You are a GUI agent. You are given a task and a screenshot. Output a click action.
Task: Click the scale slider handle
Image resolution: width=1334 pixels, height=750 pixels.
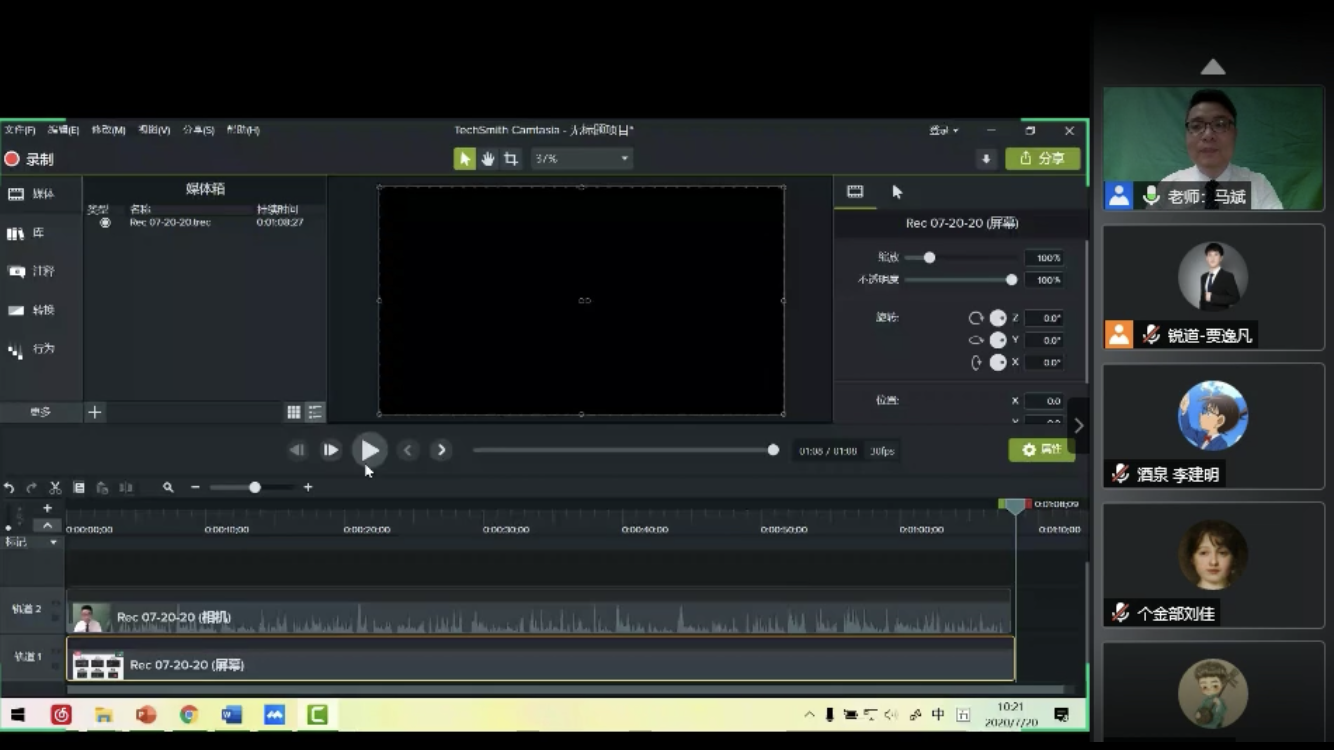(x=929, y=258)
